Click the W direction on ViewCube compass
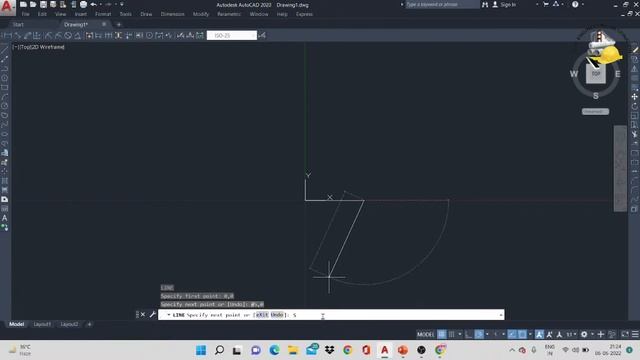The height and width of the screenshot is (360, 640). click(574, 74)
